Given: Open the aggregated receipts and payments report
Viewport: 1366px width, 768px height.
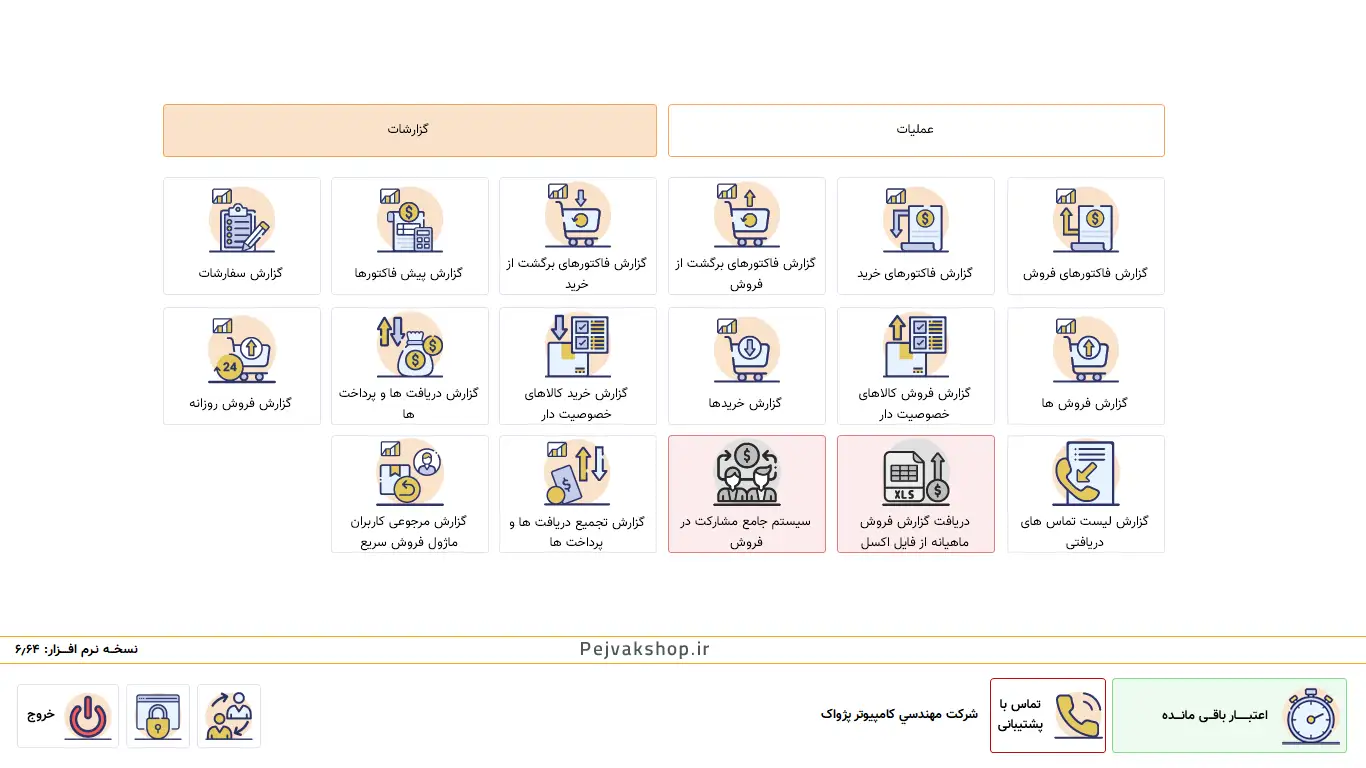Looking at the screenshot, I should (577, 494).
